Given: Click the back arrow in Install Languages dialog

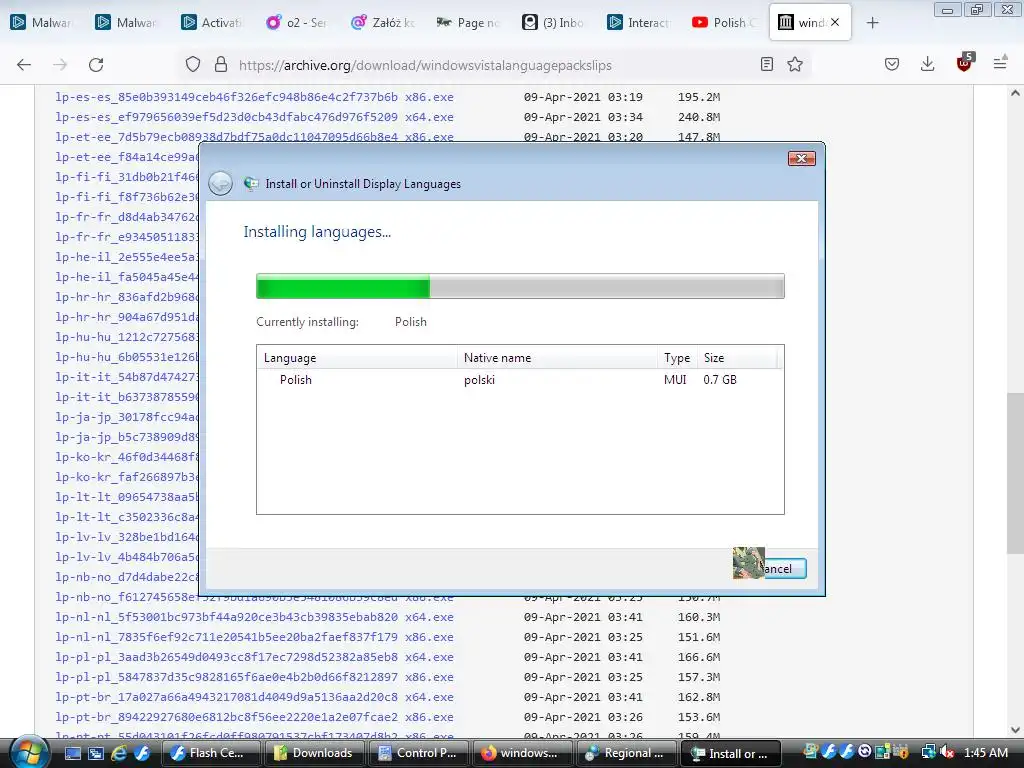Looking at the screenshot, I should [221, 184].
